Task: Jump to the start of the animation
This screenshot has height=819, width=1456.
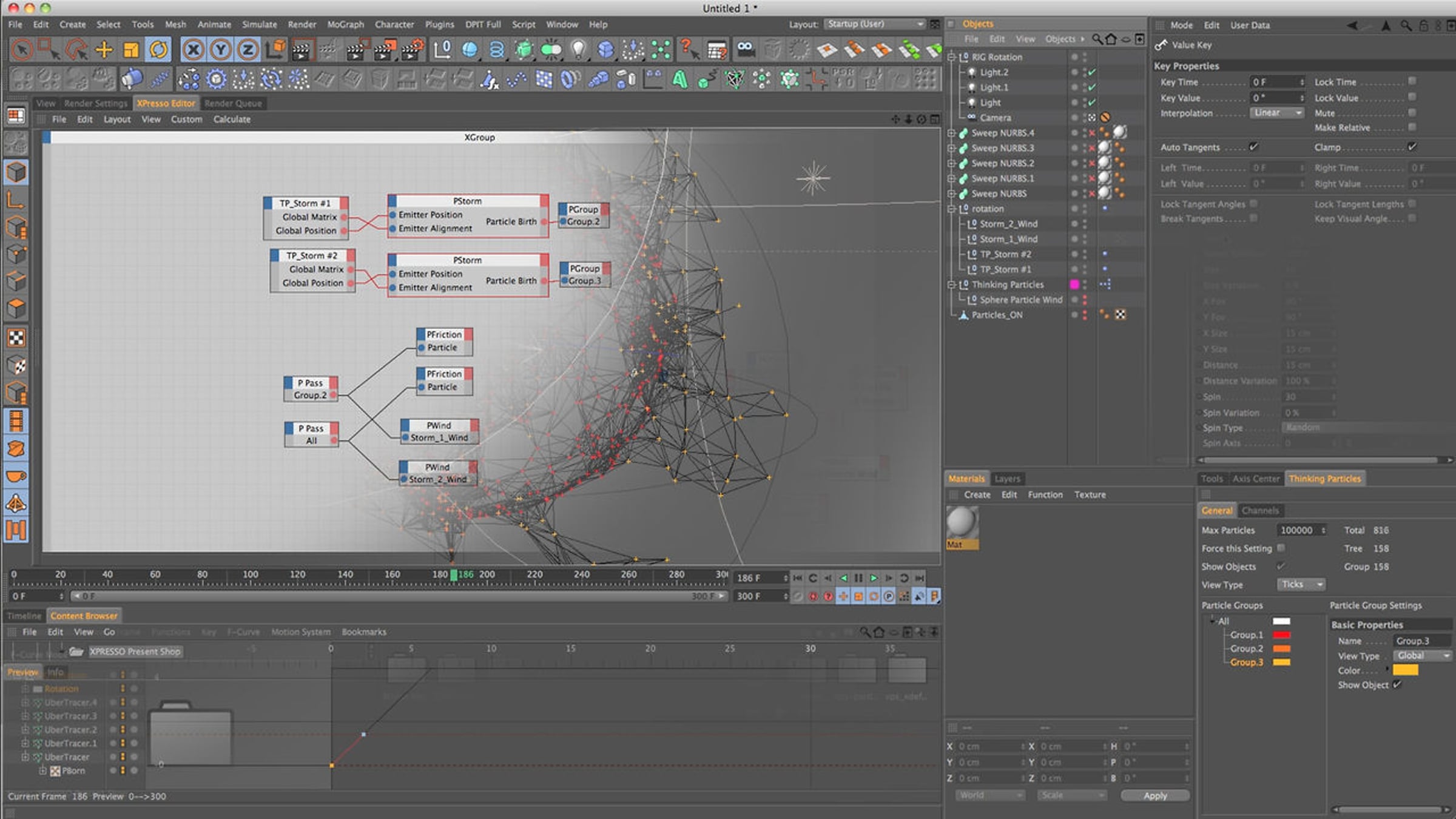Action: [798, 578]
